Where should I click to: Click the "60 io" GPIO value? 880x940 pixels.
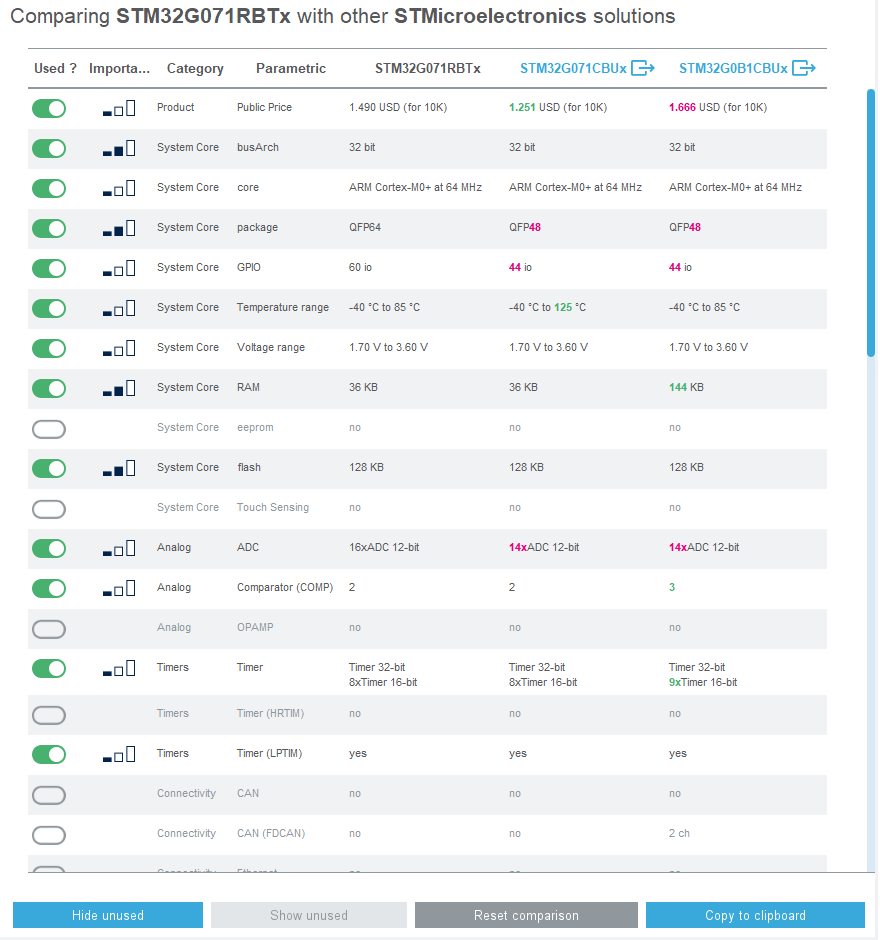(360, 267)
